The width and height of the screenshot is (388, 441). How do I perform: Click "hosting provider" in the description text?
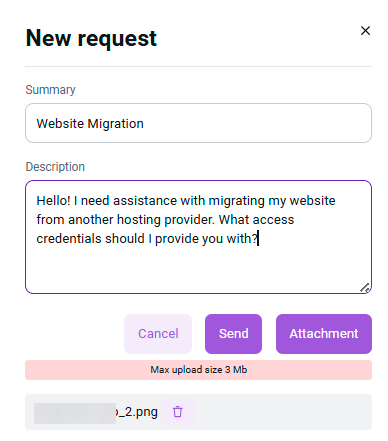165,220
